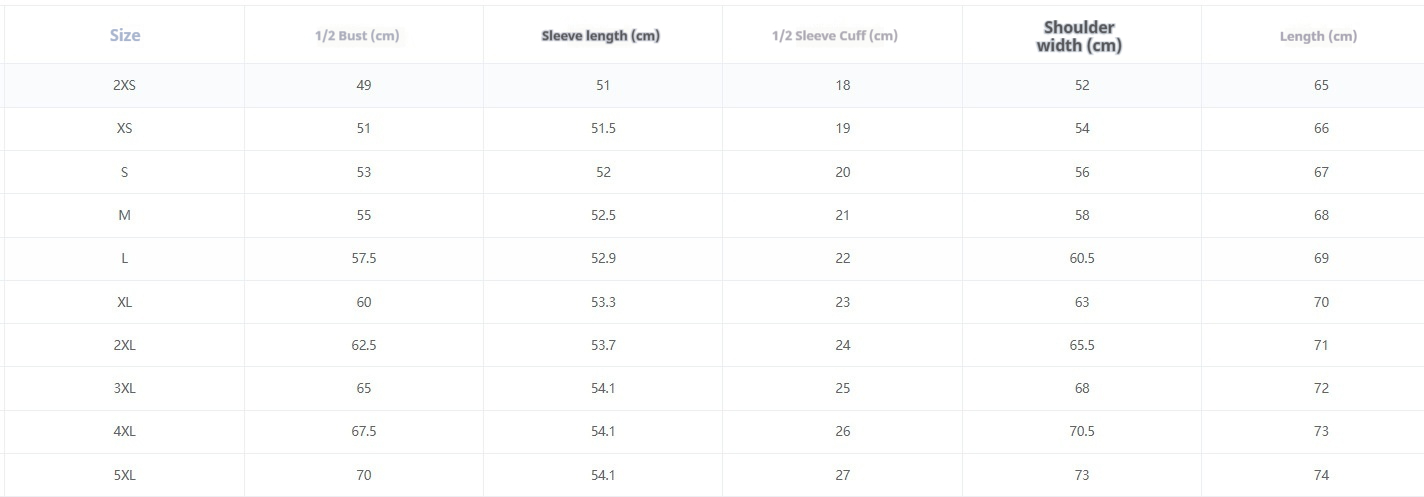1424x497 pixels.
Task: Select the 1/2 Sleeve Cuff (cm) header
Action: [835, 36]
